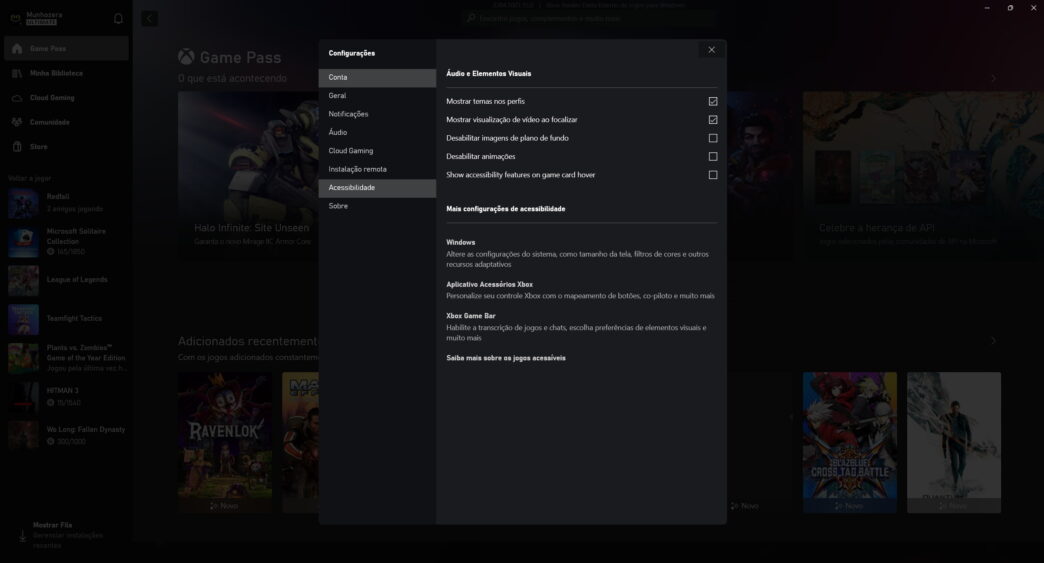The image size is (1044, 563).
Task: Open the Quantum Break game card
Action: tap(953, 443)
